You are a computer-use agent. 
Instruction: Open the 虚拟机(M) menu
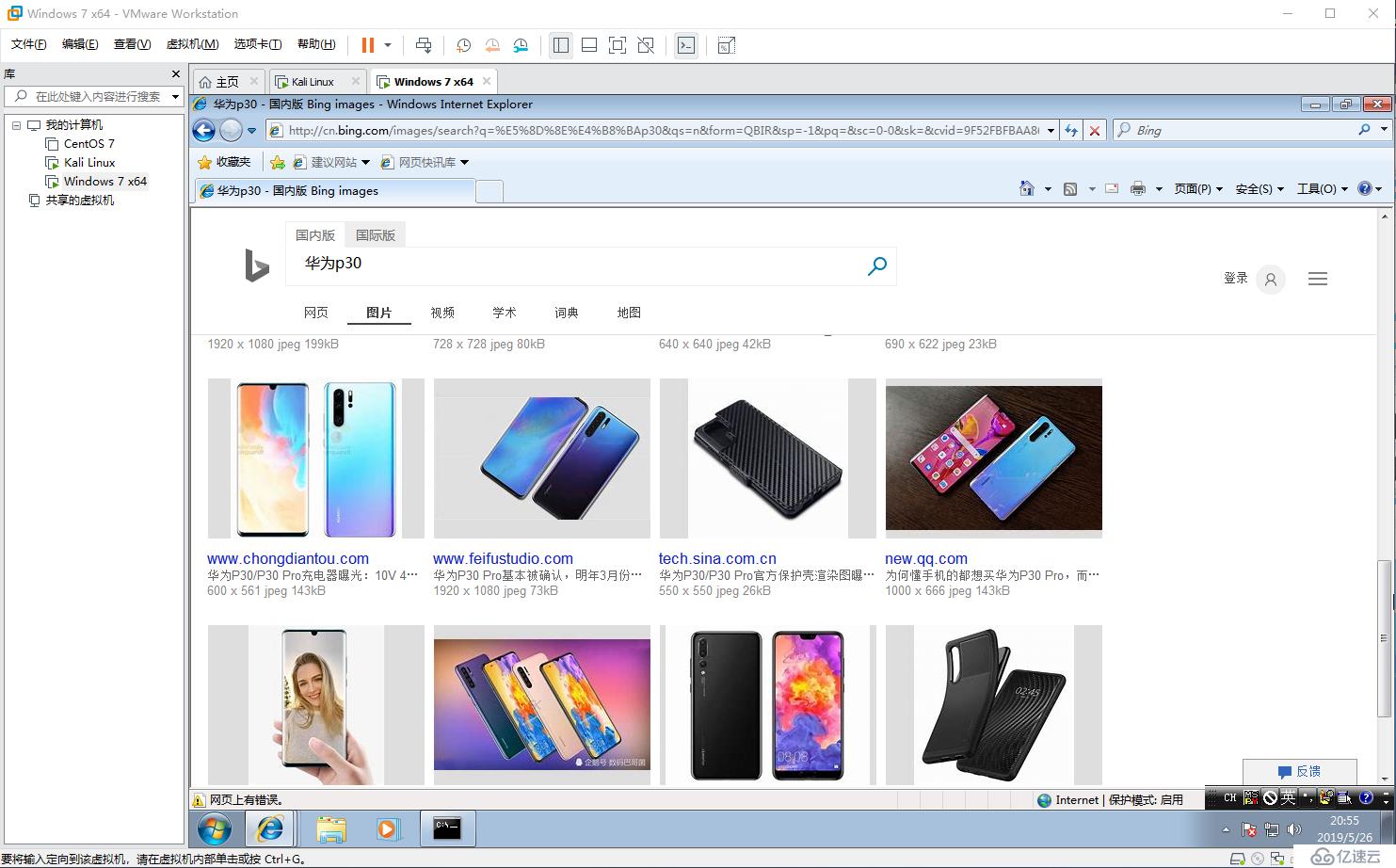point(192,44)
